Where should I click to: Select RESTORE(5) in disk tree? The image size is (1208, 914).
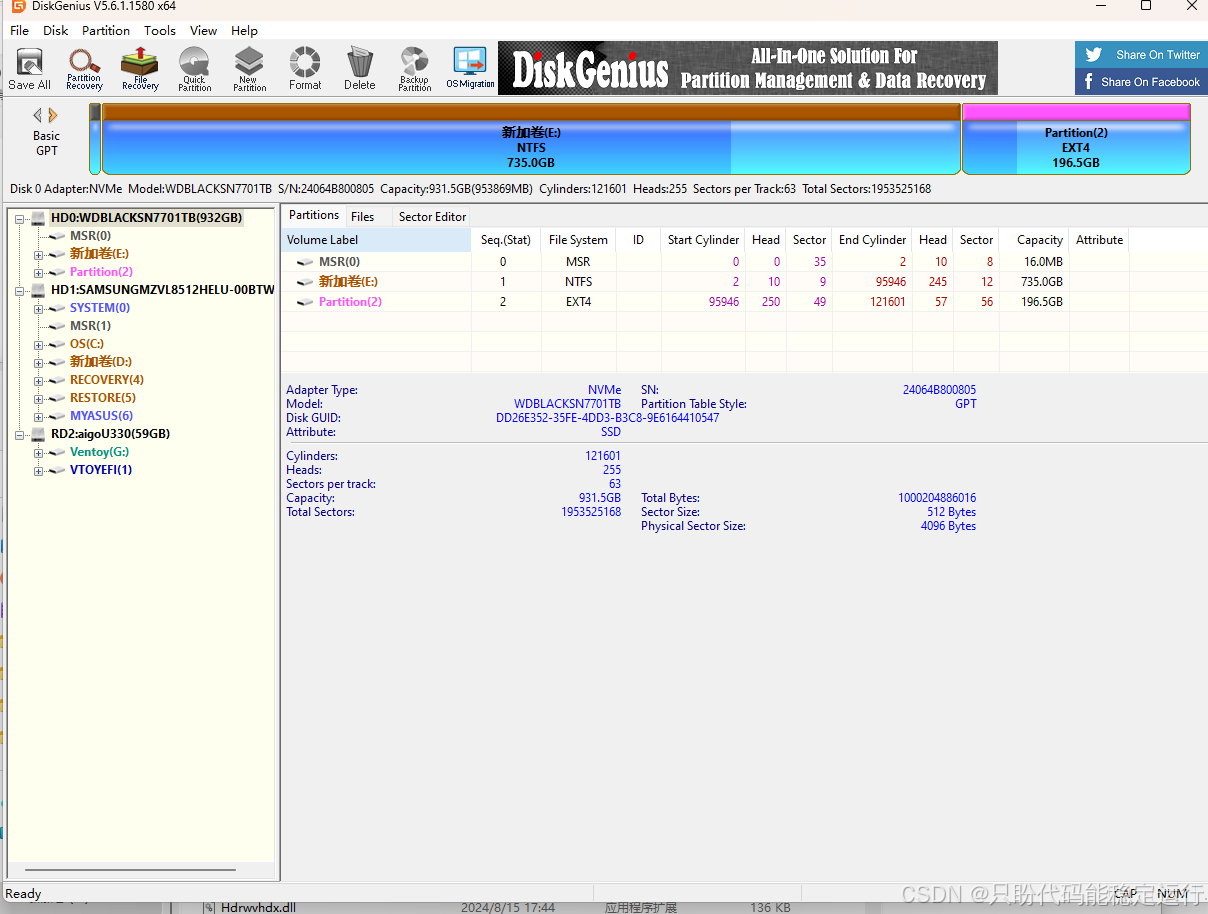click(x=103, y=398)
